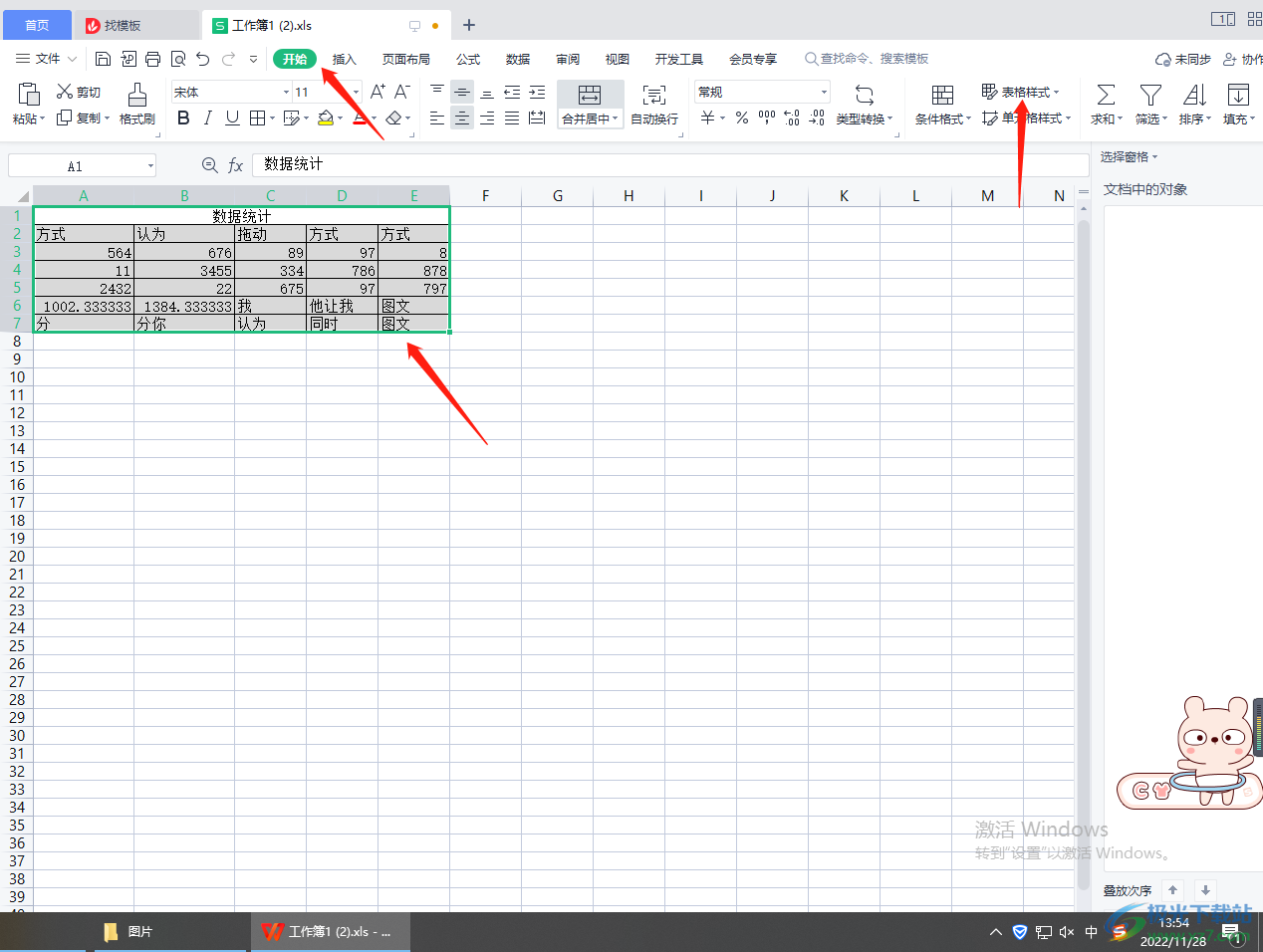
Task: Activate the Format Painter (格式刷)
Action: pyautogui.click(x=137, y=104)
